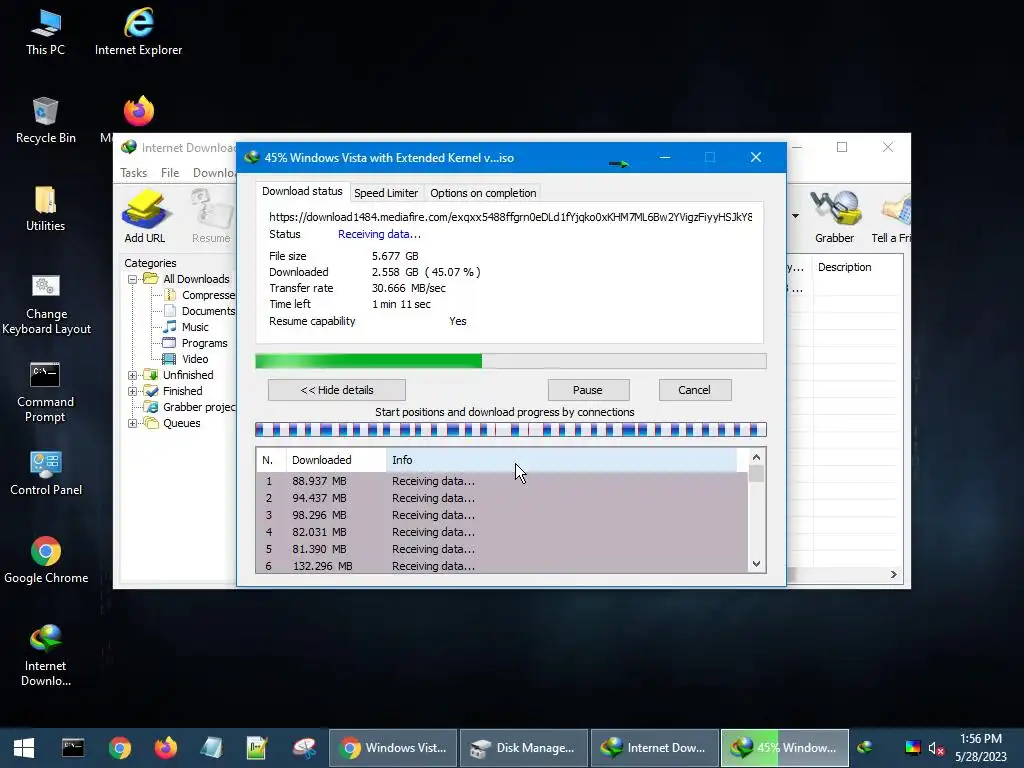Open the File menu in IDM
The image size is (1024, 768).
click(x=170, y=172)
